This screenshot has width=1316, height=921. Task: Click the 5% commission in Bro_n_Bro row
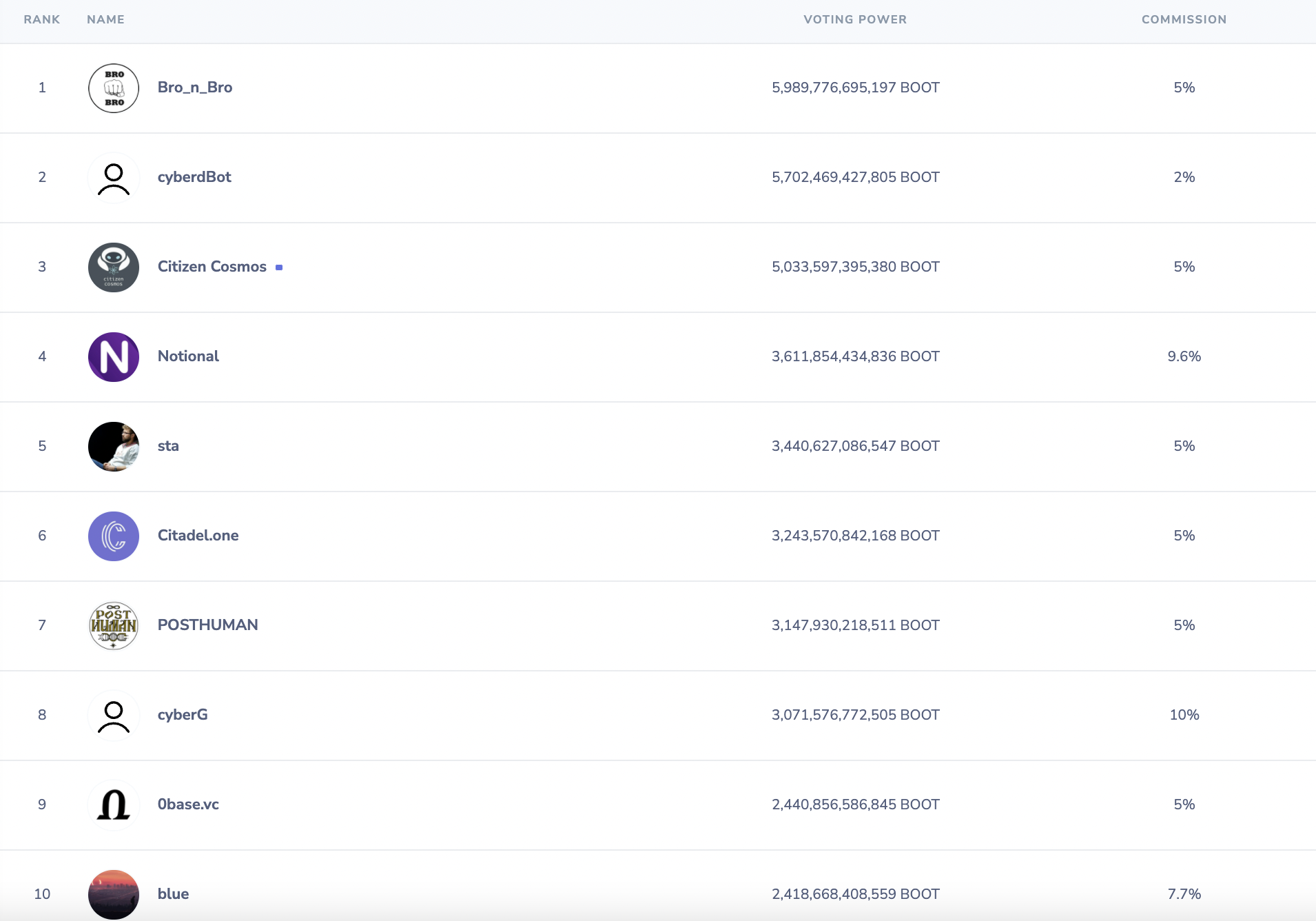pyautogui.click(x=1184, y=88)
